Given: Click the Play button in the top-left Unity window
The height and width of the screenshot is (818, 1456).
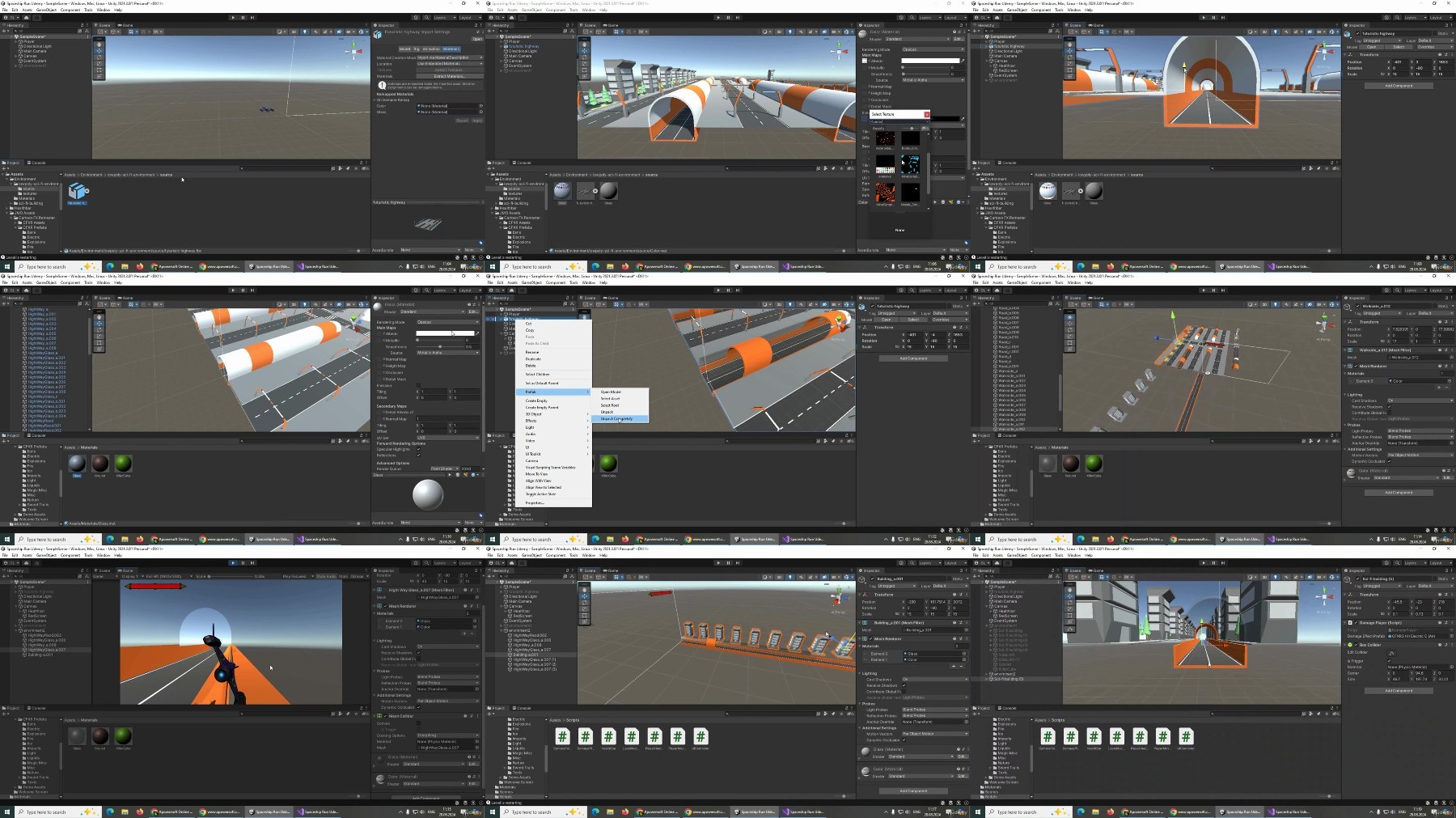Looking at the screenshot, I should [233, 17].
